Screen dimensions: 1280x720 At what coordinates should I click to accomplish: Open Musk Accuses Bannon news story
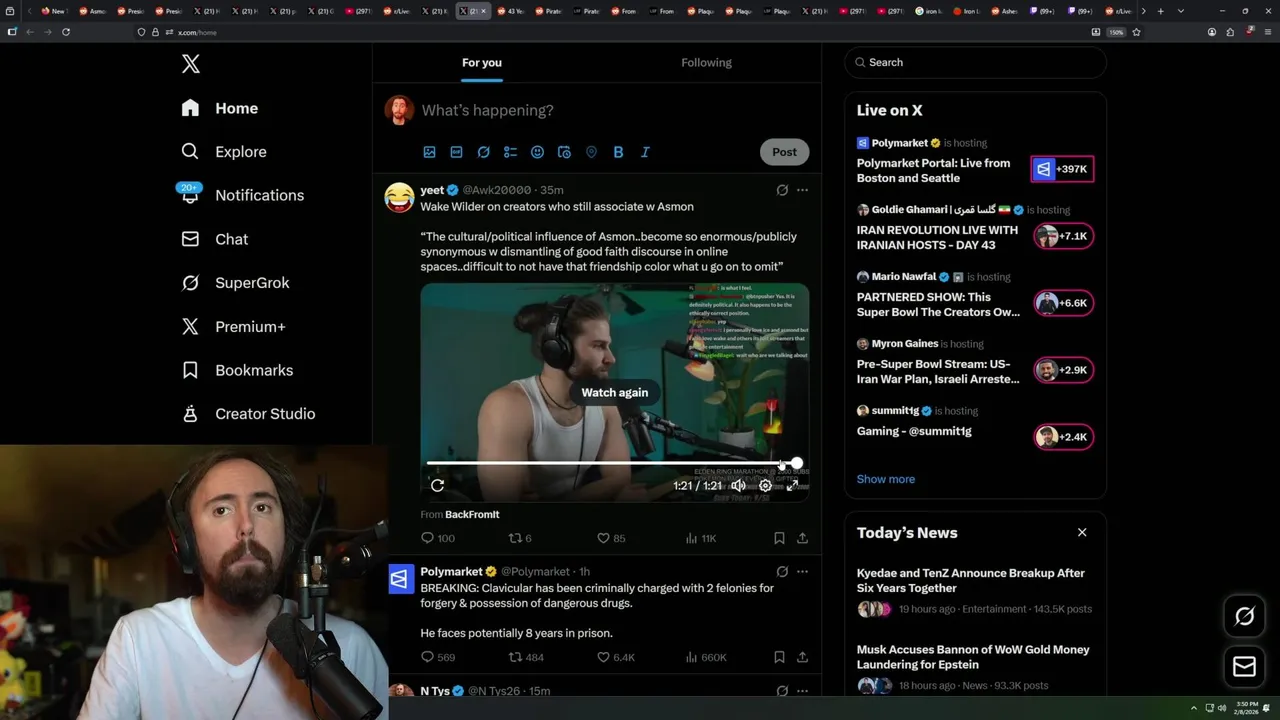tap(975, 668)
